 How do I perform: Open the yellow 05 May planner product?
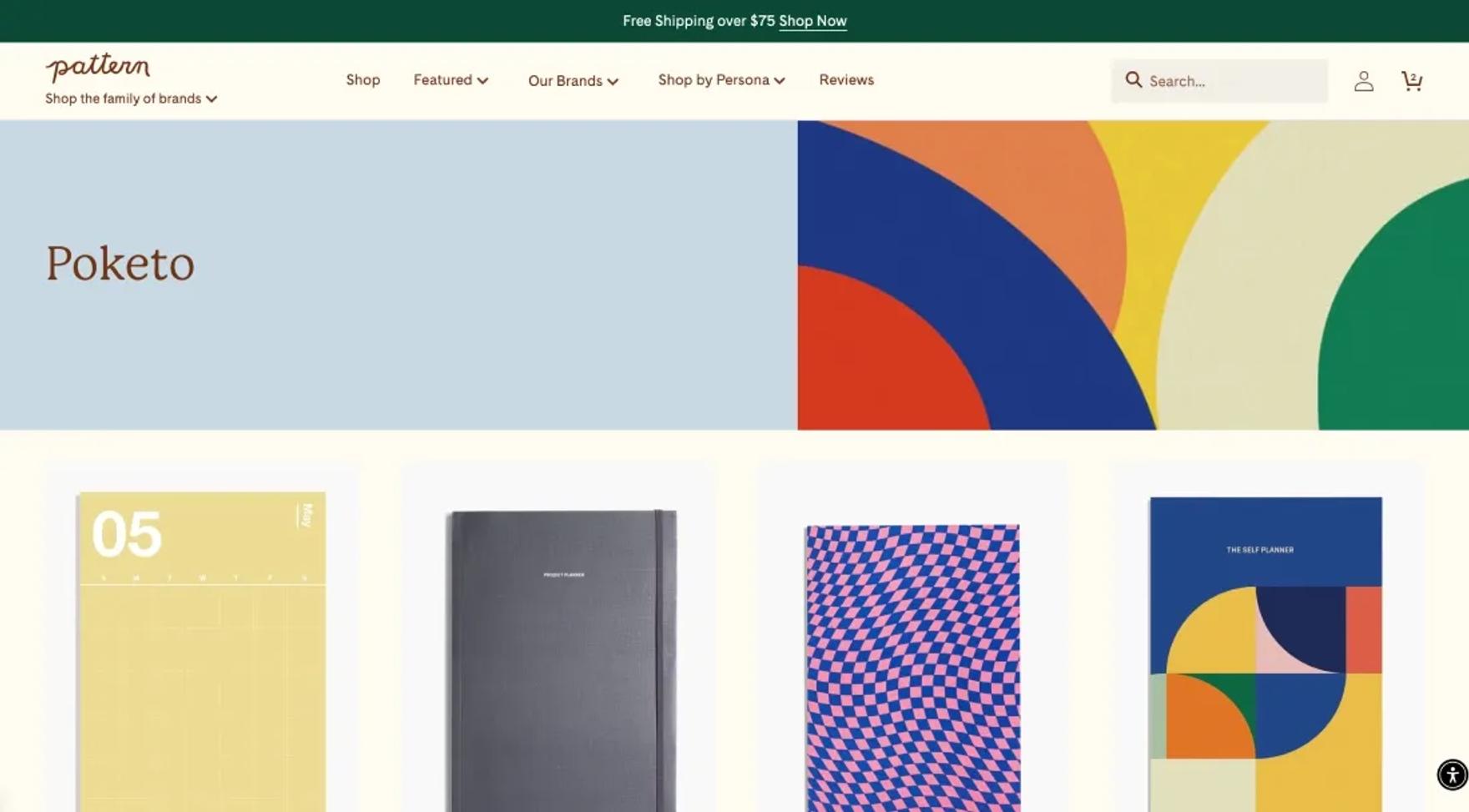[202, 651]
